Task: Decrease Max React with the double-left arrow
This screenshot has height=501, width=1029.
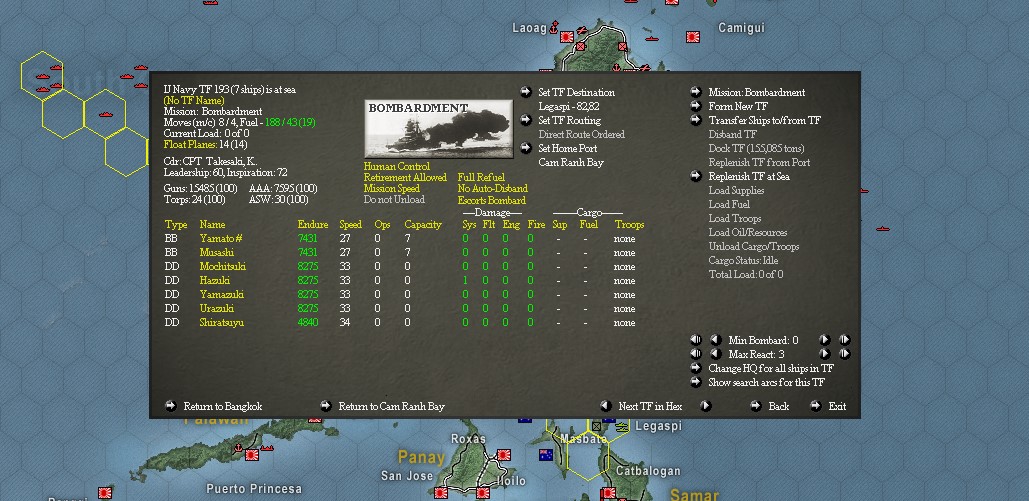Action: pos(696,353)
